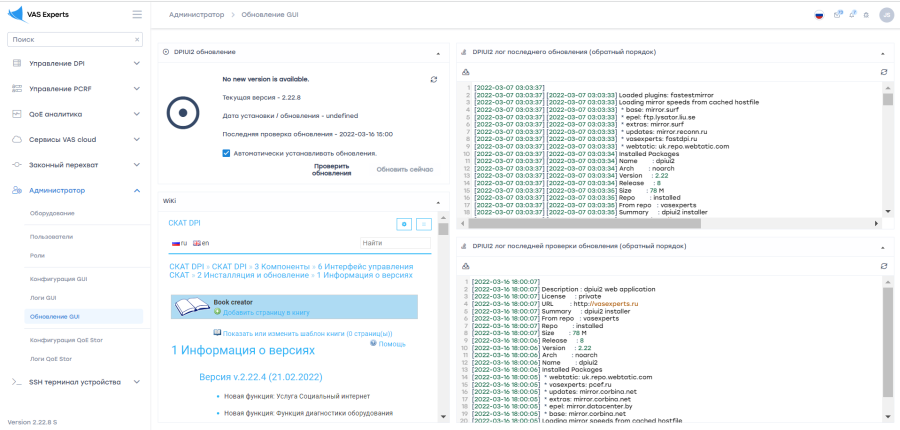Viewport: 900px width, 430px height.
Task: Click the wiki panel vertical scrollbar thumb
Action: click(443, 229)
